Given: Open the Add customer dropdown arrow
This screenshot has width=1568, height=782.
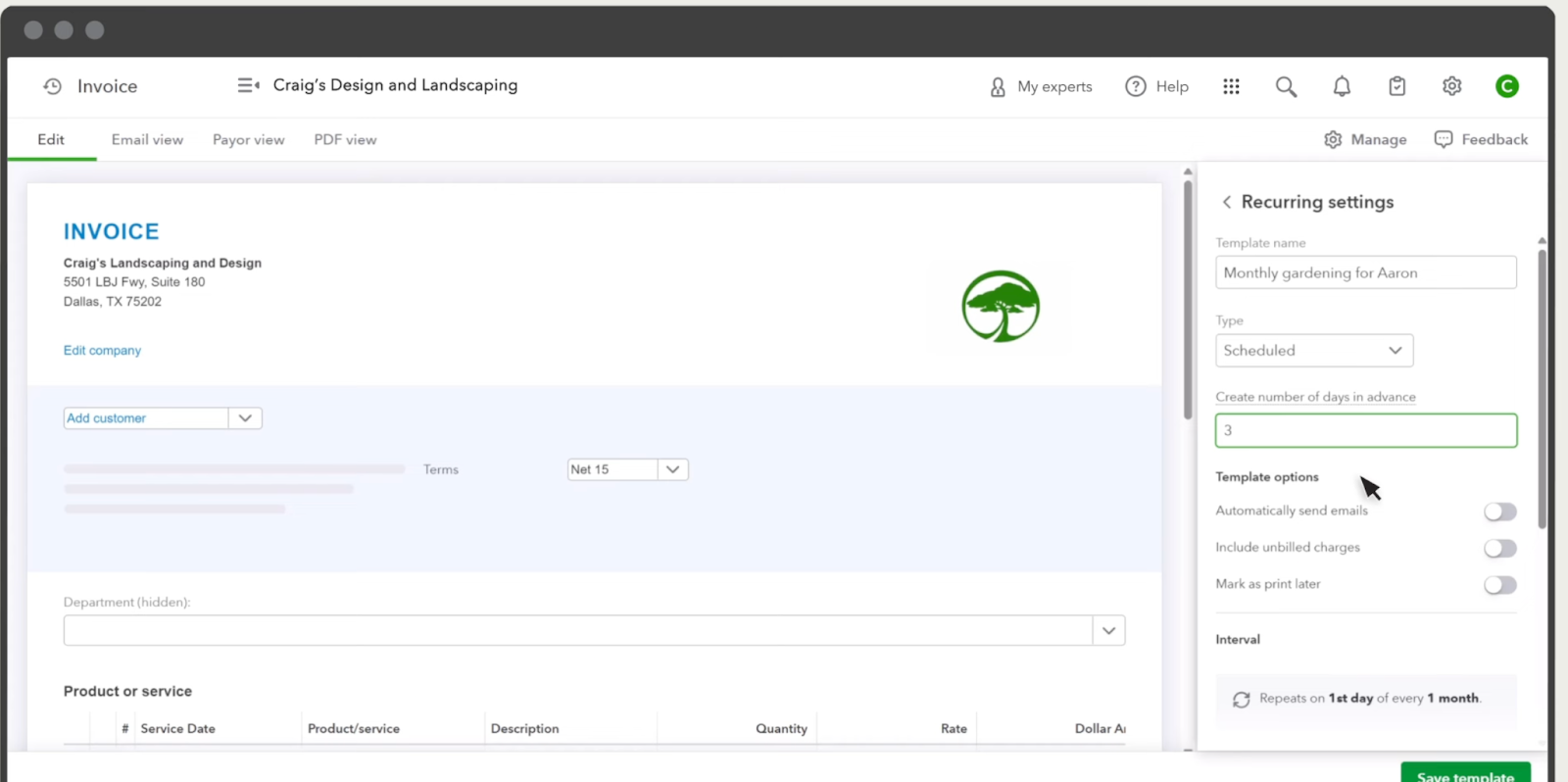Looking at the screenshot, I should coord(245,418).
